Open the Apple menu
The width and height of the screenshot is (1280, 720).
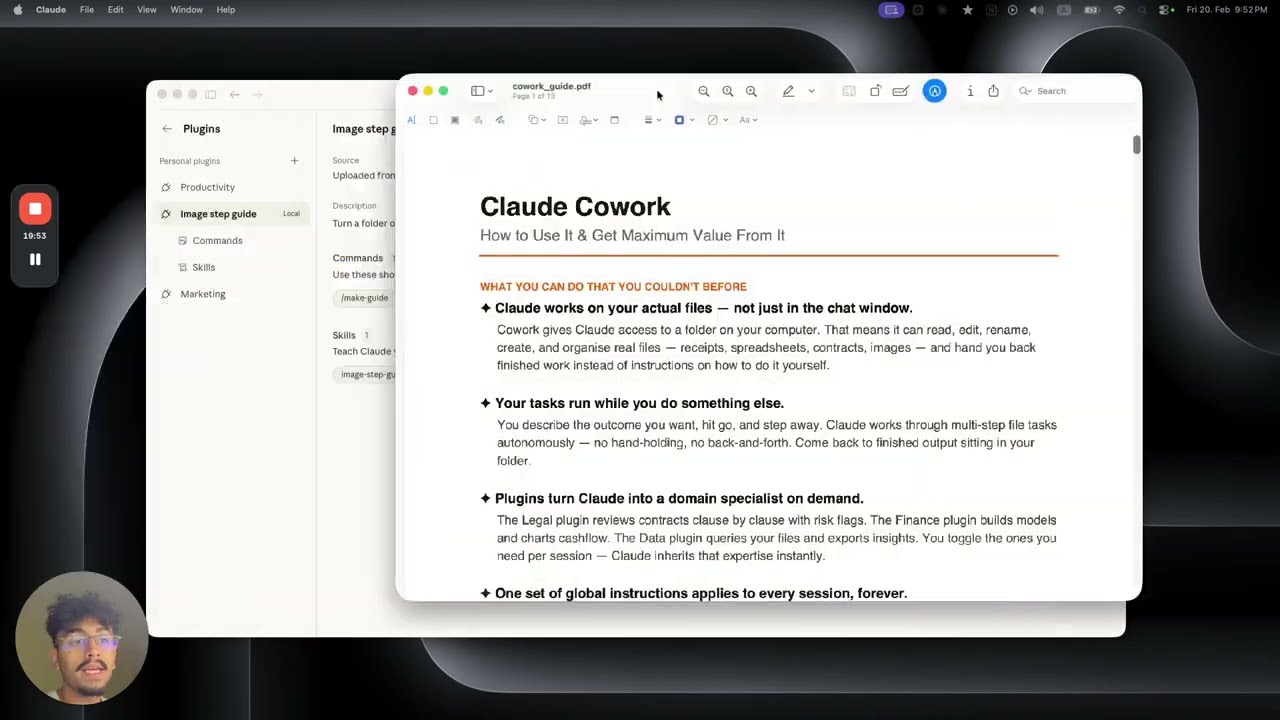click(x=17, y=10)
